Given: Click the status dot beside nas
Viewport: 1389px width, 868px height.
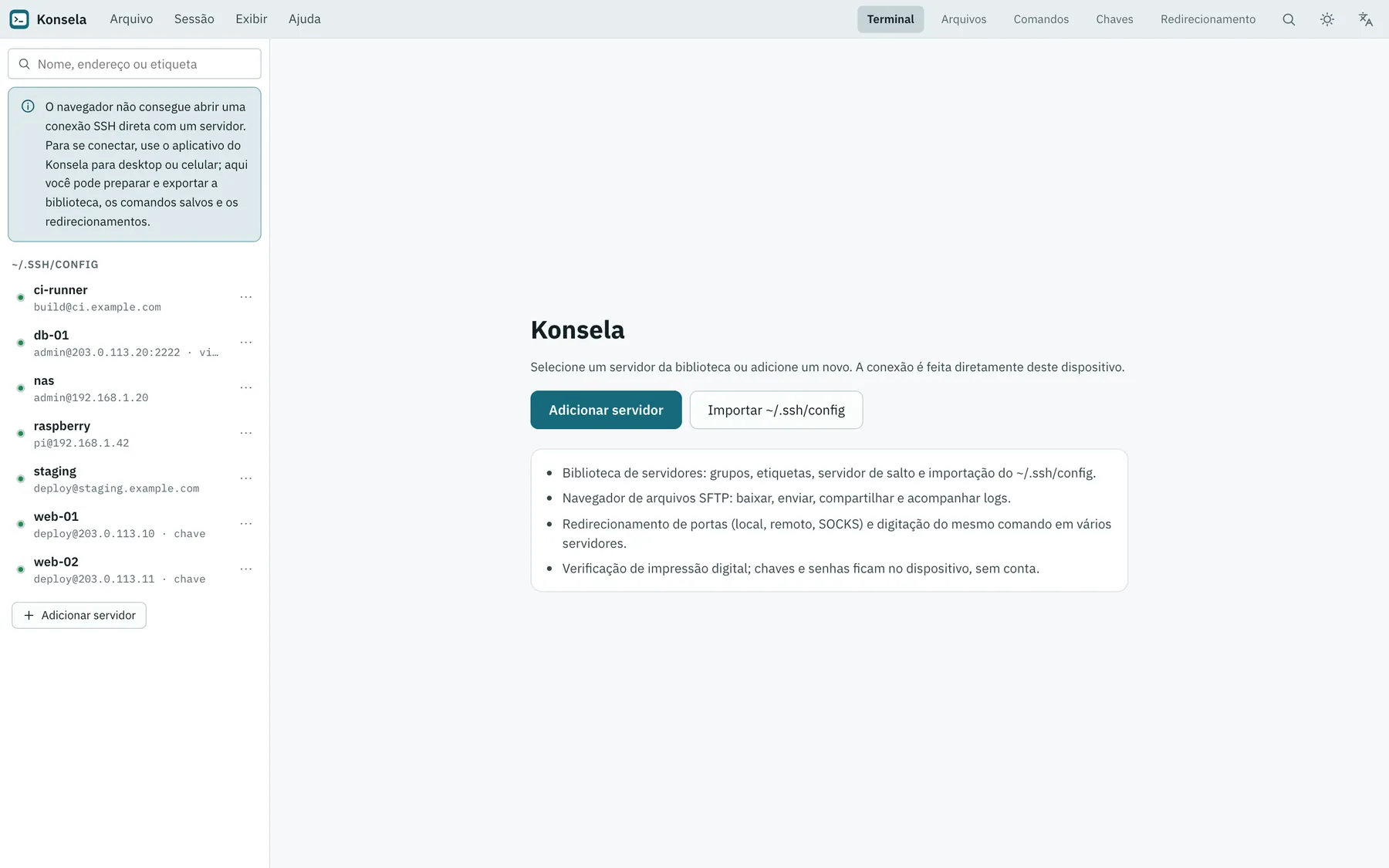Looking at the screenshot, I should click(x=21, y=388).
